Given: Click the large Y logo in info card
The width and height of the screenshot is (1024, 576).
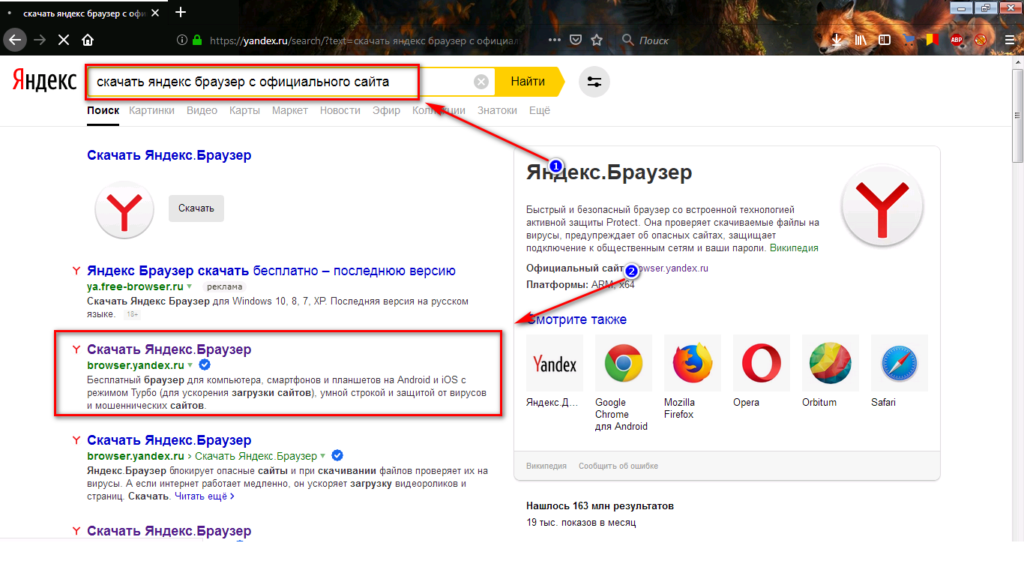Looking at the screenshot, I should pos(882,207).
